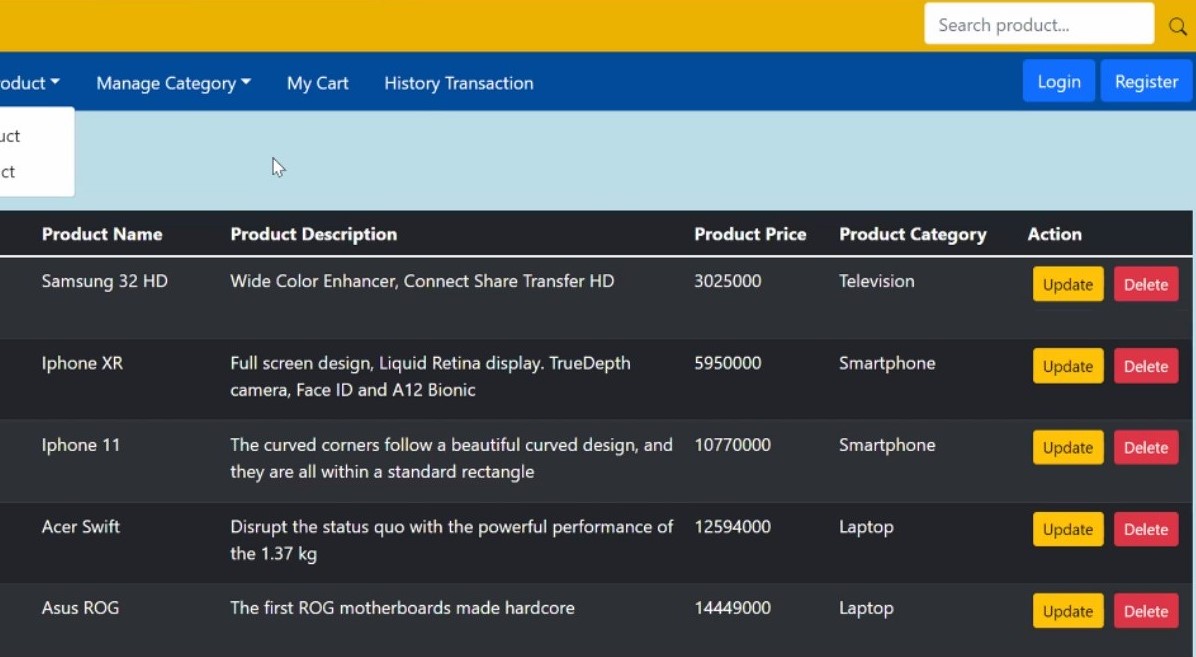The height and width of the screenshot is (657, 1196).
Task: Click the Laptop category for Acer Swift
Action: click(866, 527)
